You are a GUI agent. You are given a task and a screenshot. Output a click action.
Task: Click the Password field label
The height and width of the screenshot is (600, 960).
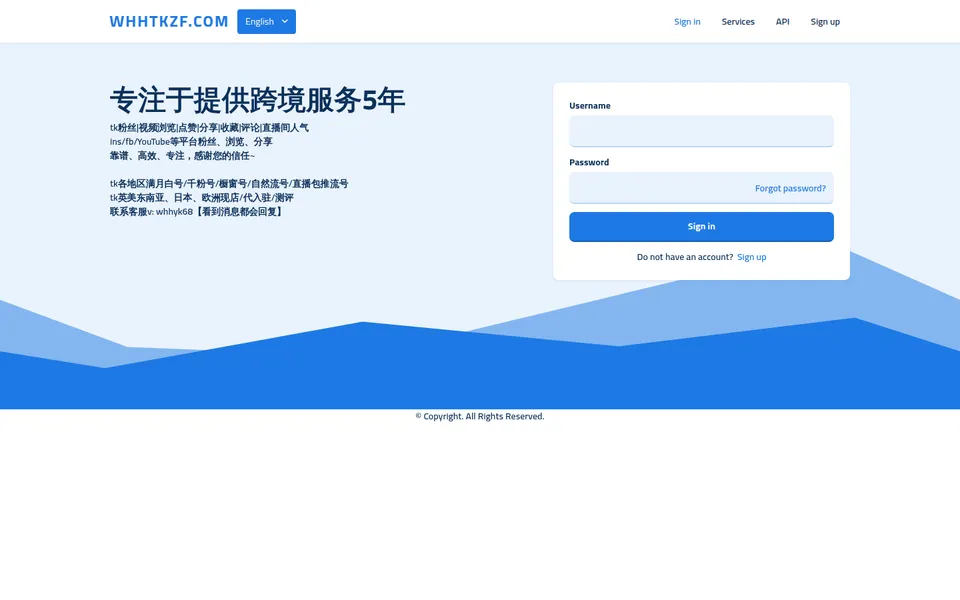[x=589, y=162]
